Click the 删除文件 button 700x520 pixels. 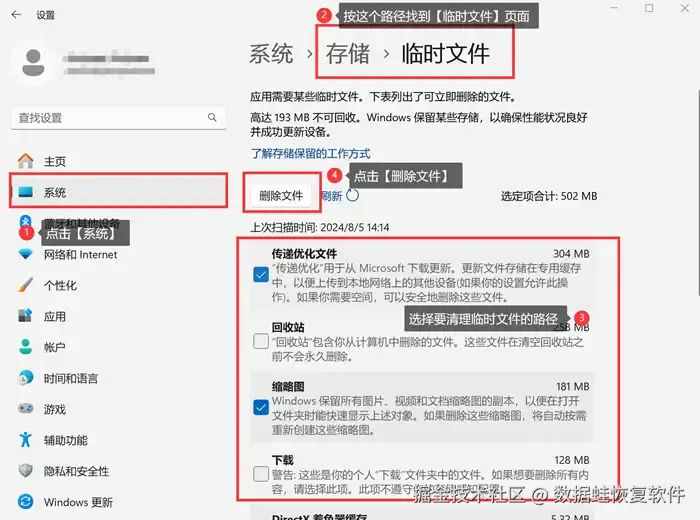point(281,196)
